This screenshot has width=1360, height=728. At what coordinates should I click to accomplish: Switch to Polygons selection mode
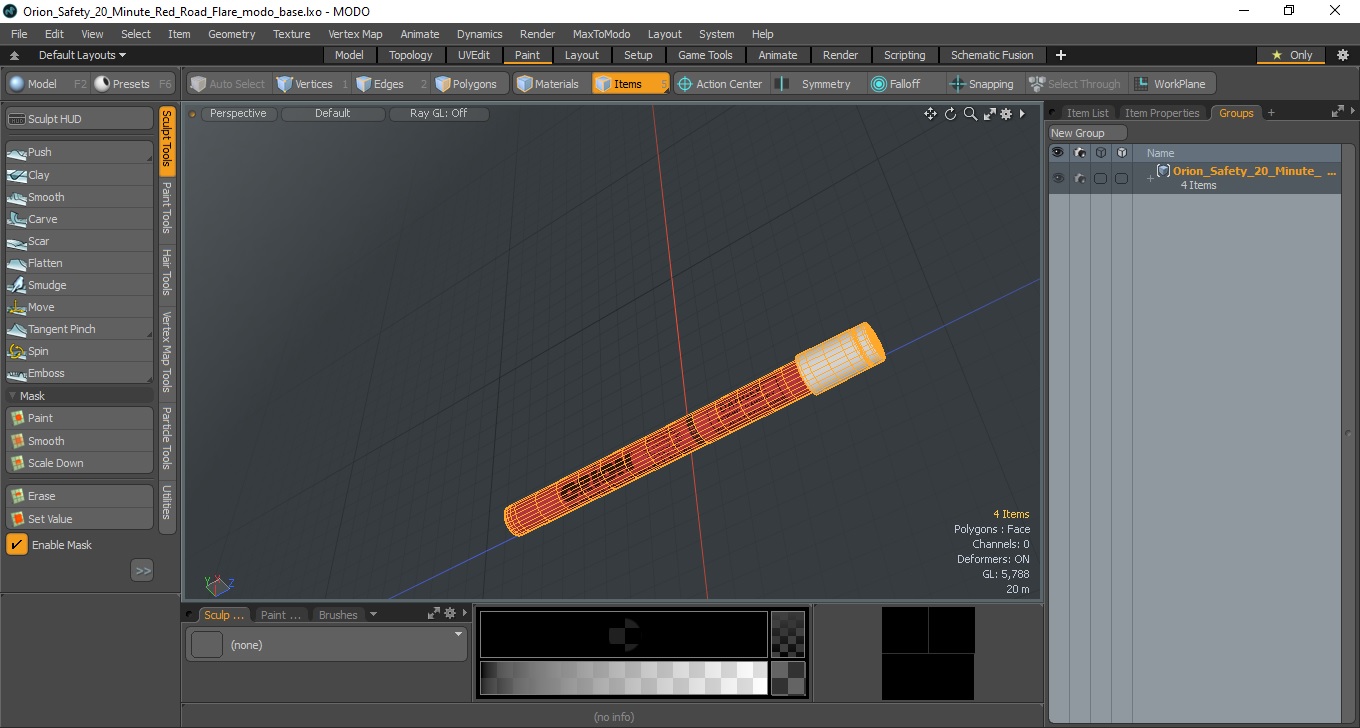(x=470, y=84)
